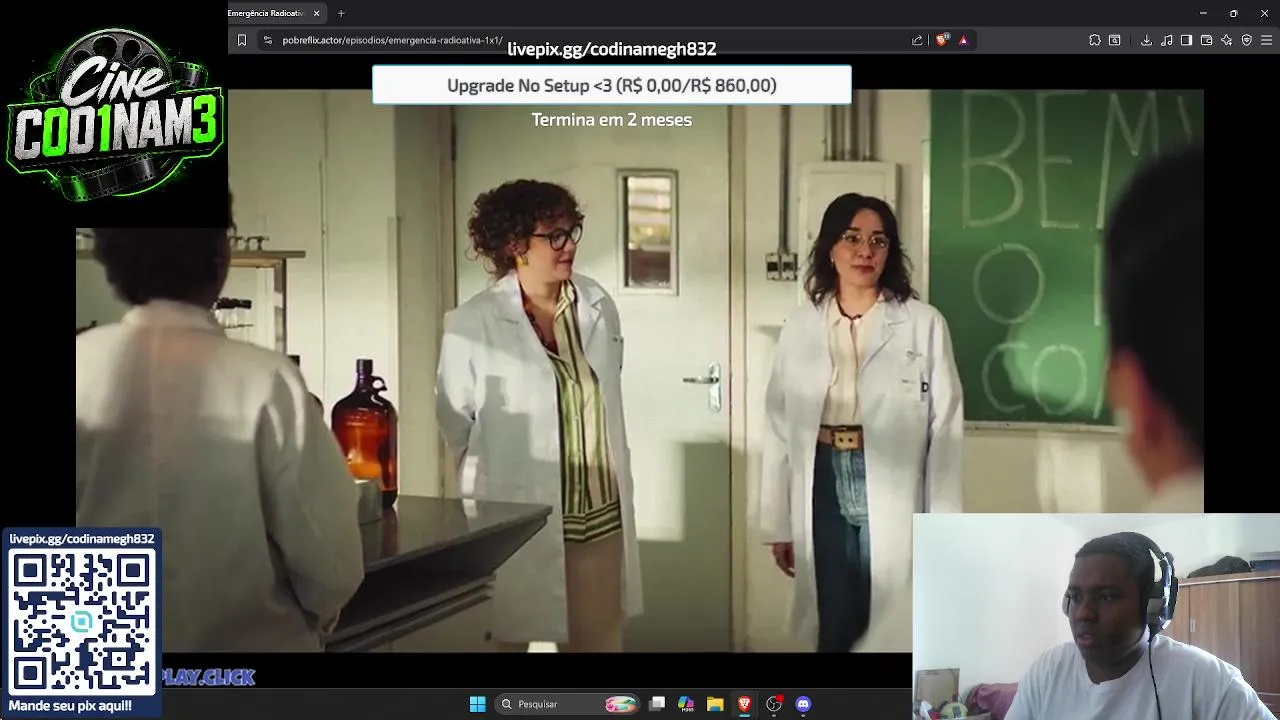Open the Brave Shields lion icon
1280x720 pixels.
point(941,40)
